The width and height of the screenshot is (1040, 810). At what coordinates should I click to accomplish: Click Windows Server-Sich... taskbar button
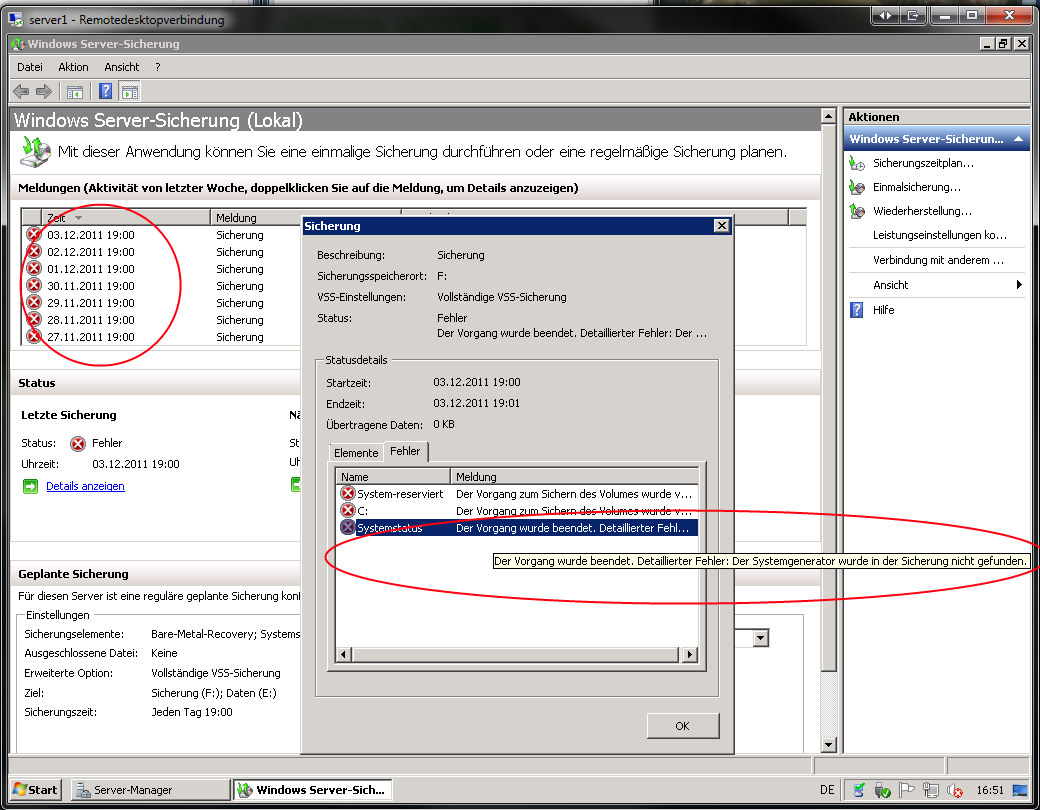click(313, 789)
